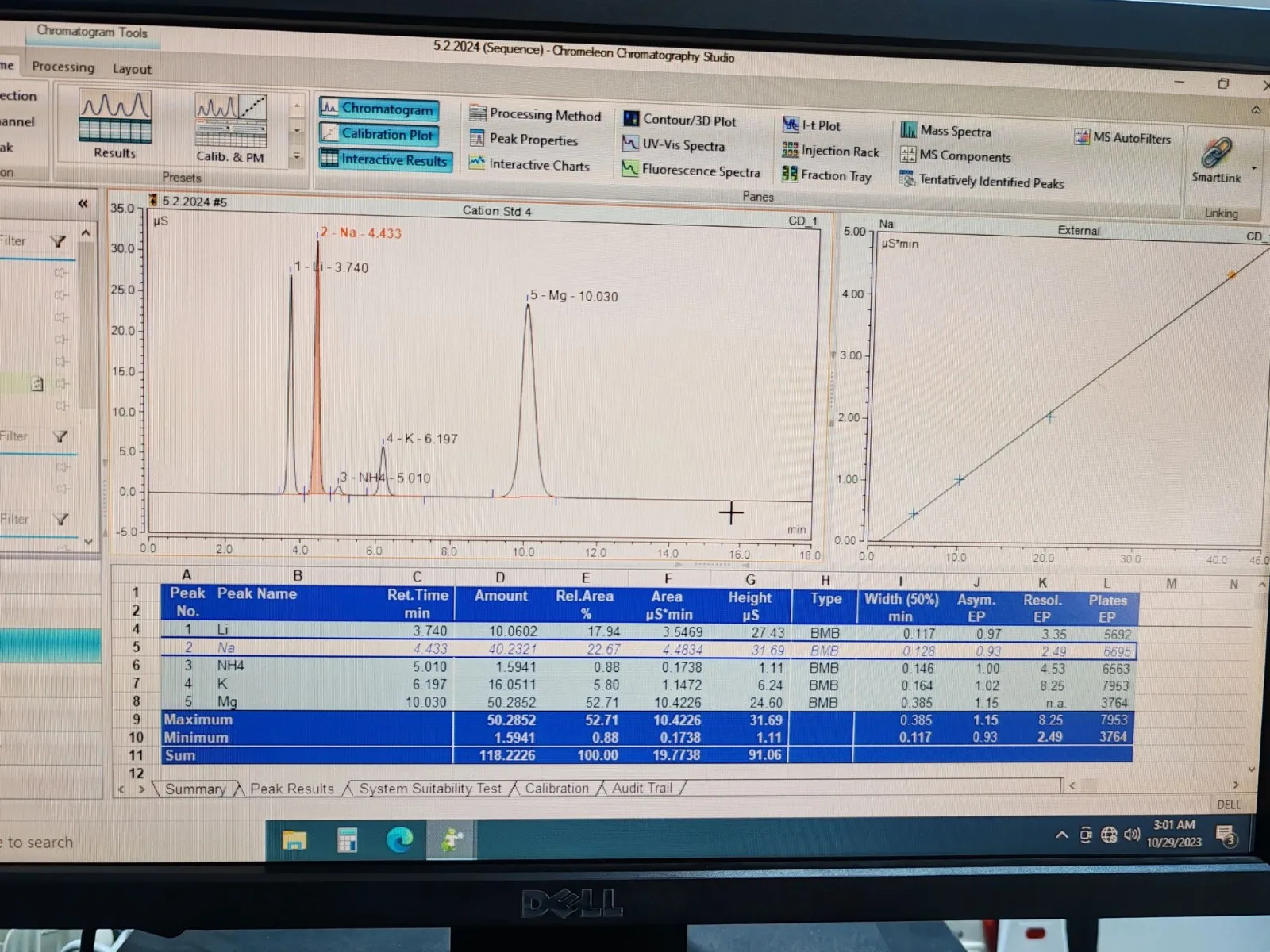1270x952 pixels.
Task: Open the UV-Vis Spectra pane
Action: pyautogui.click(x=674, y=145)
